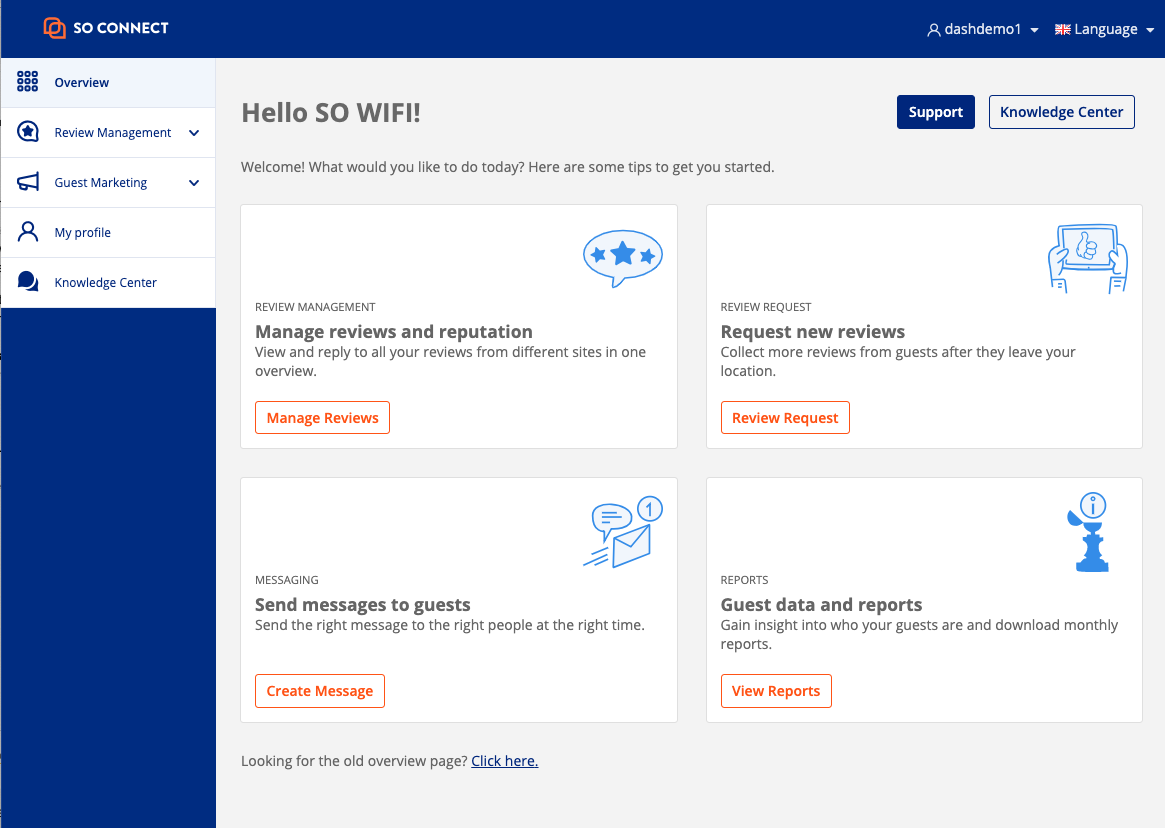Viewport: 1165px width, 828px height.
Task: Expand the Guest Marketing submenu chevron
Action: (194, 183)
